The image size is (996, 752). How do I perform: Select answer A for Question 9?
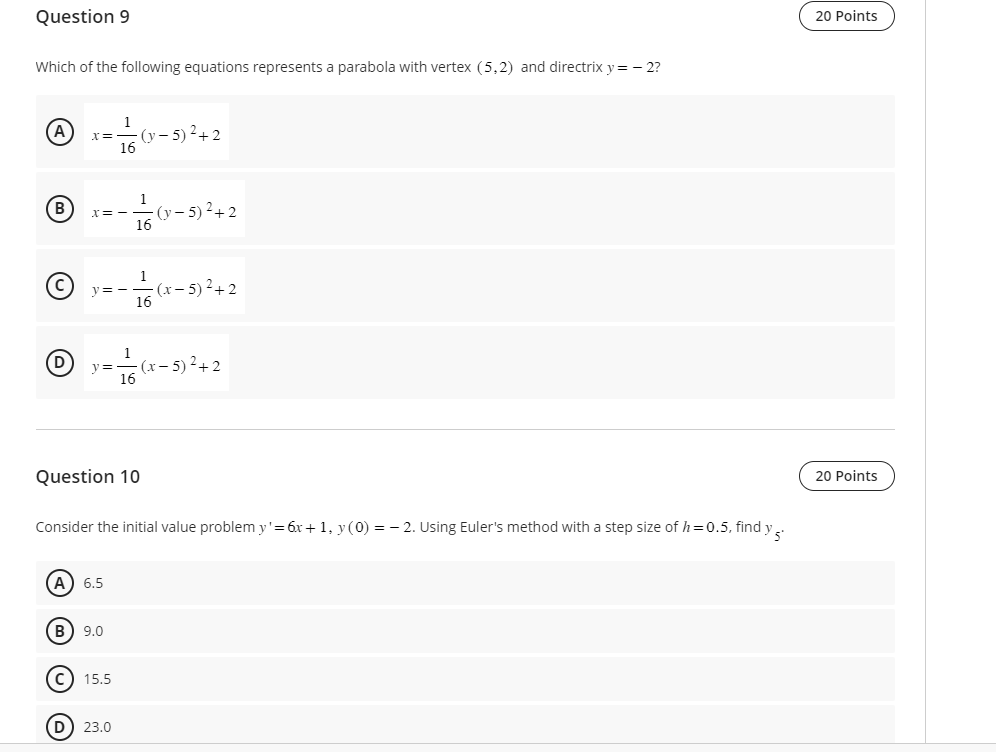60,133
